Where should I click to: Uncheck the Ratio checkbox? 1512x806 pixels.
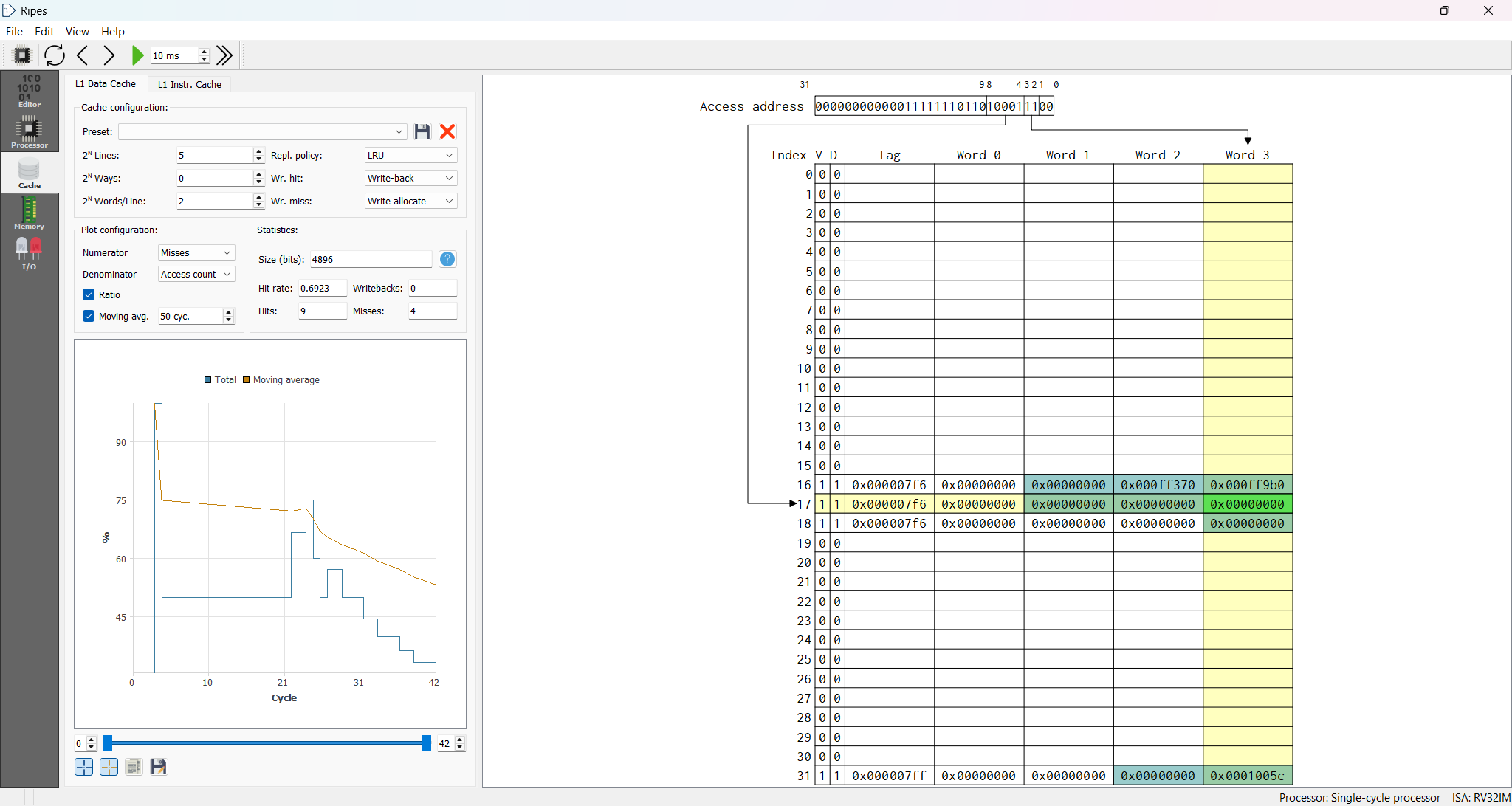[89, 294]
